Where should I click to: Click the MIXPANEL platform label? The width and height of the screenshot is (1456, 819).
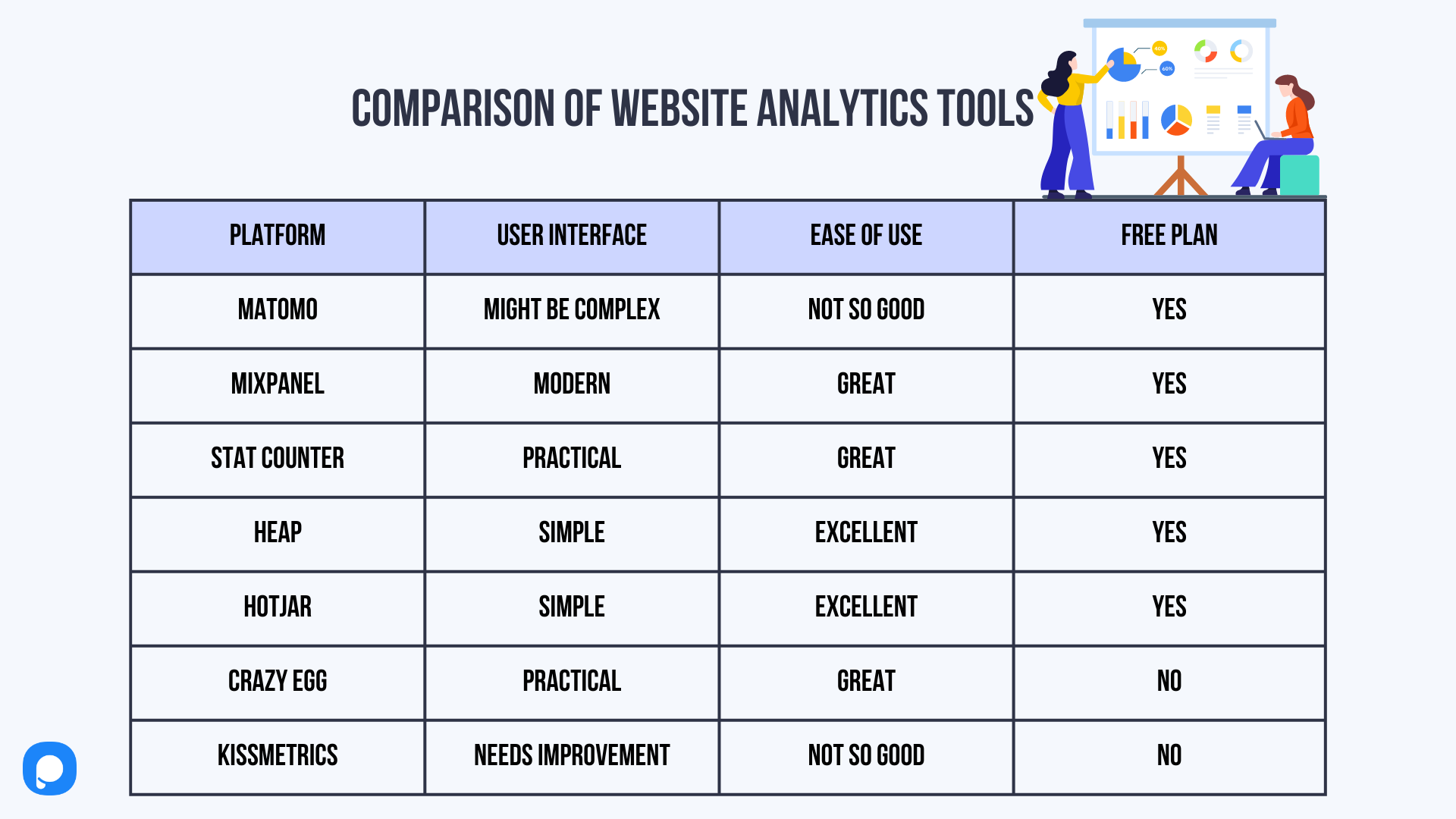tap(277, 384)
